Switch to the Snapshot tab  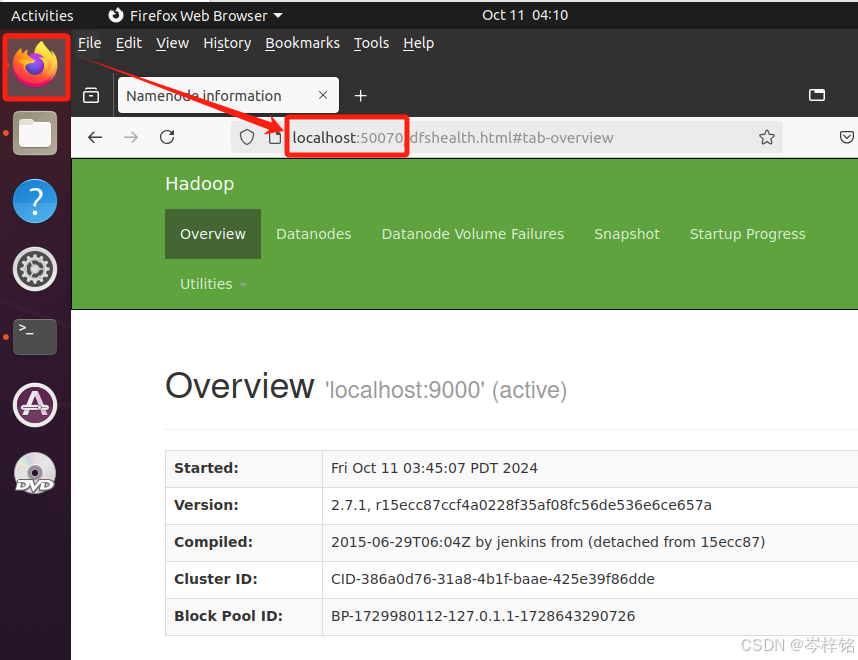coord(627,234)
